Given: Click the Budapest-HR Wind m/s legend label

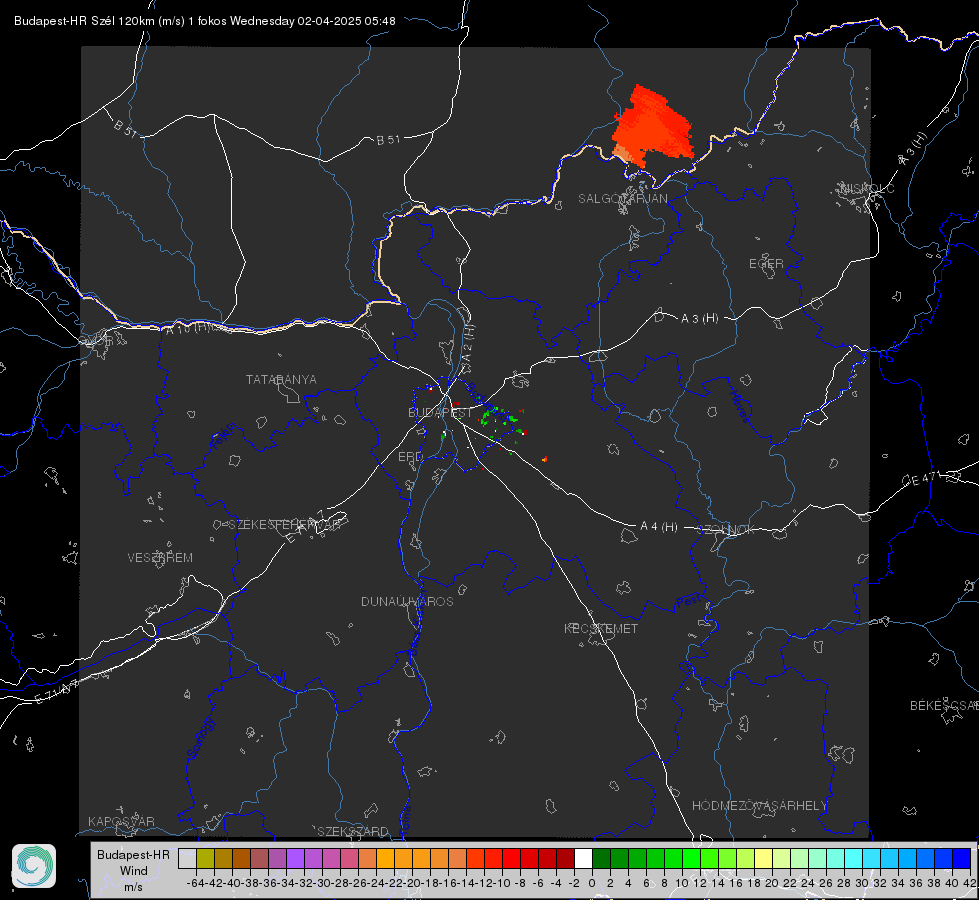Looking at the screenshot, I should point(134,871).
